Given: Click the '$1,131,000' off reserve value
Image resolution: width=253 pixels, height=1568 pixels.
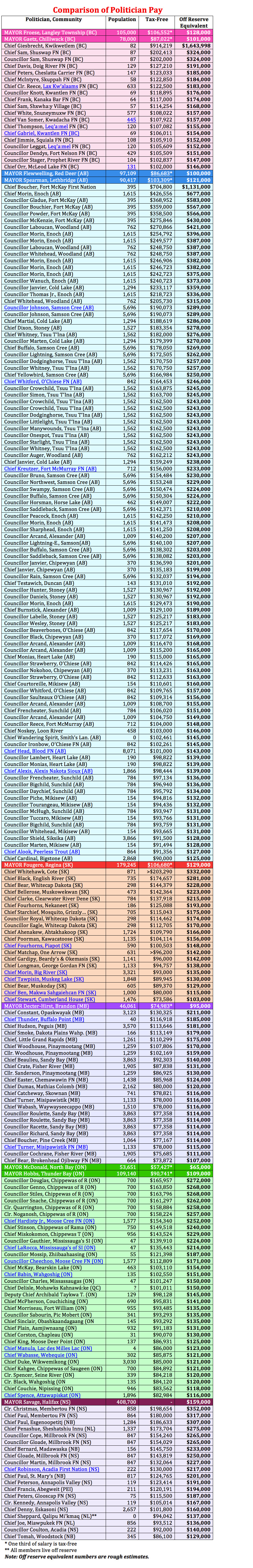Looking at the screenshot, I should (x=194, y=187).
